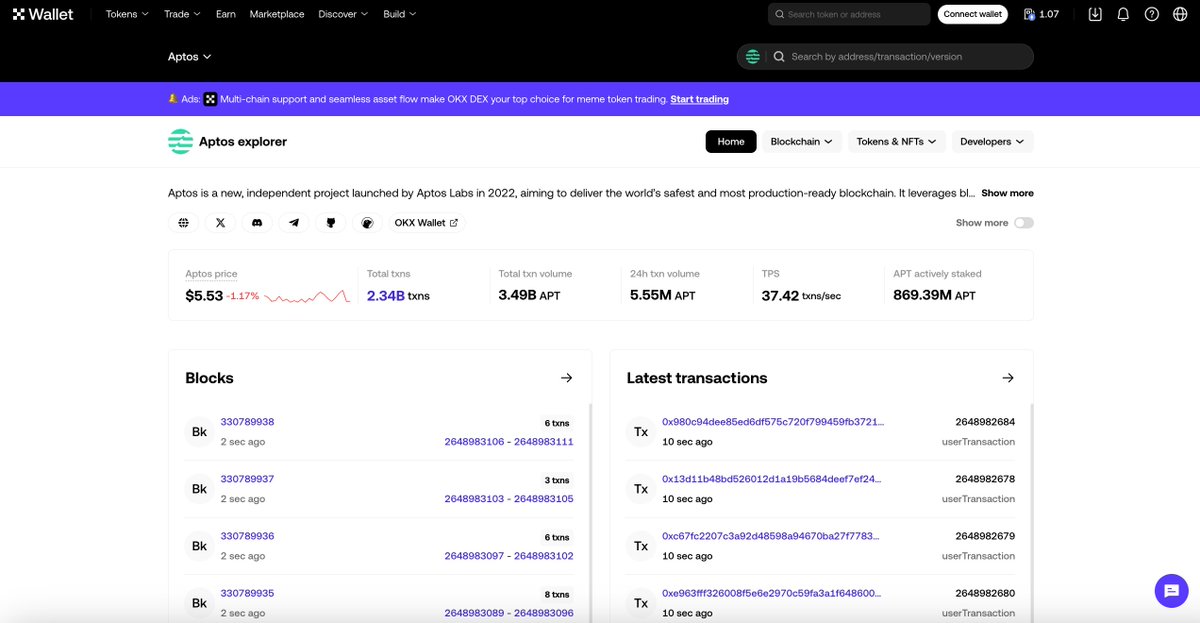Open the chat support bubble icon
The image size is (1200, 623).
1170,591
